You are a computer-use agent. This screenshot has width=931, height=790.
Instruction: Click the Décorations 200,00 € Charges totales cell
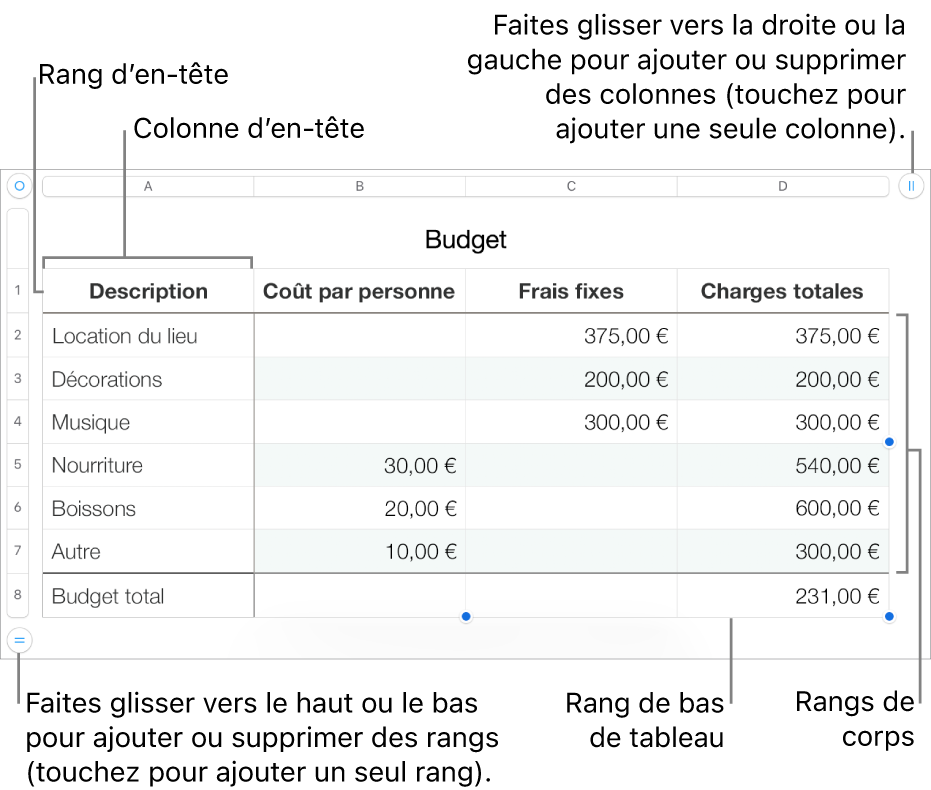(782, 379)
